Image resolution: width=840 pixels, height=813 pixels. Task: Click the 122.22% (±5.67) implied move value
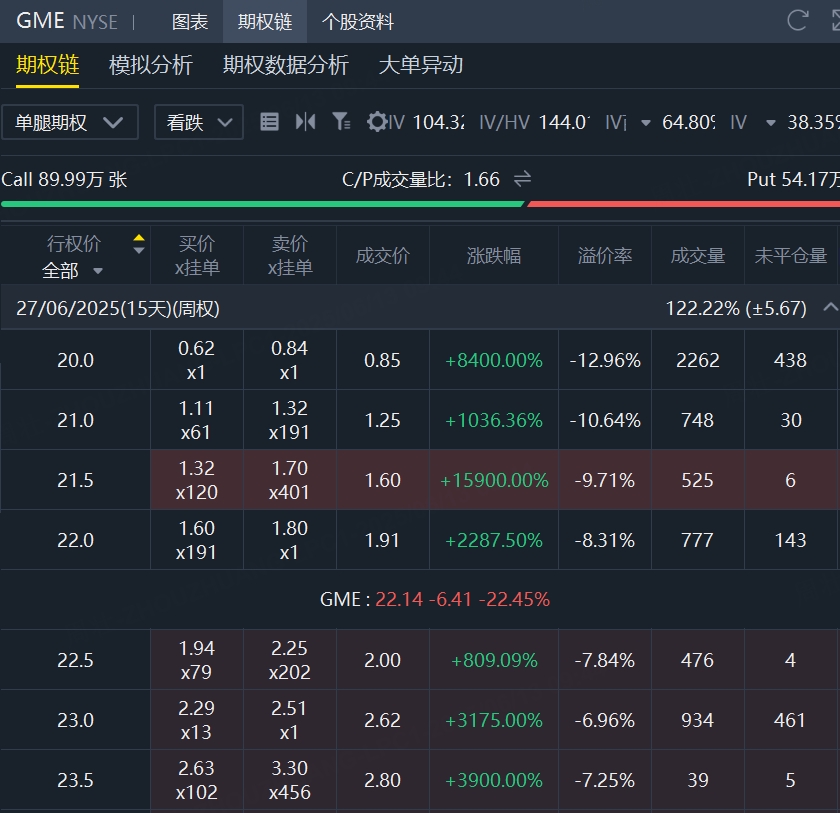(736, 308)
